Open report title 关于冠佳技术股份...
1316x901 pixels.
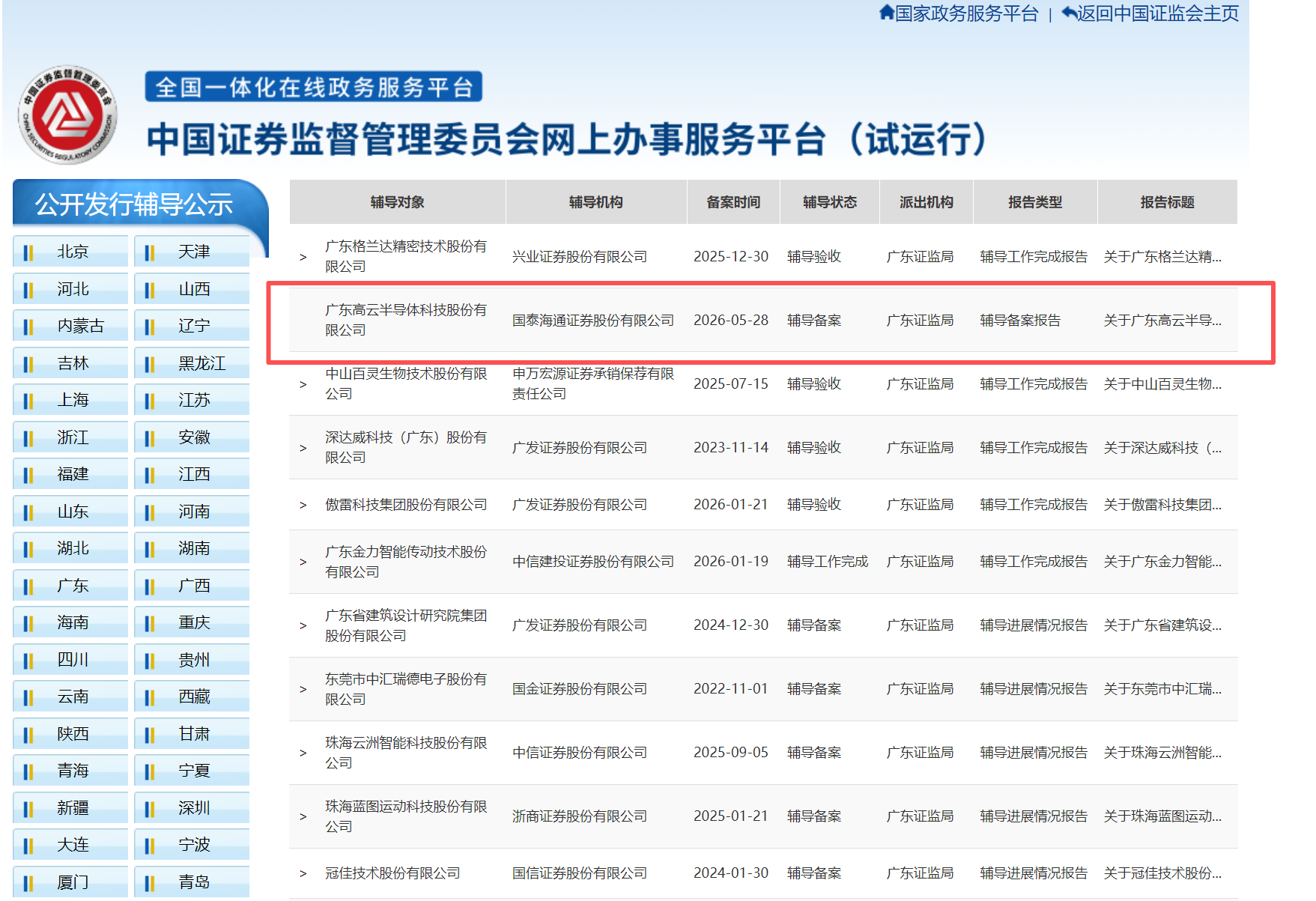pos(1162,873)
